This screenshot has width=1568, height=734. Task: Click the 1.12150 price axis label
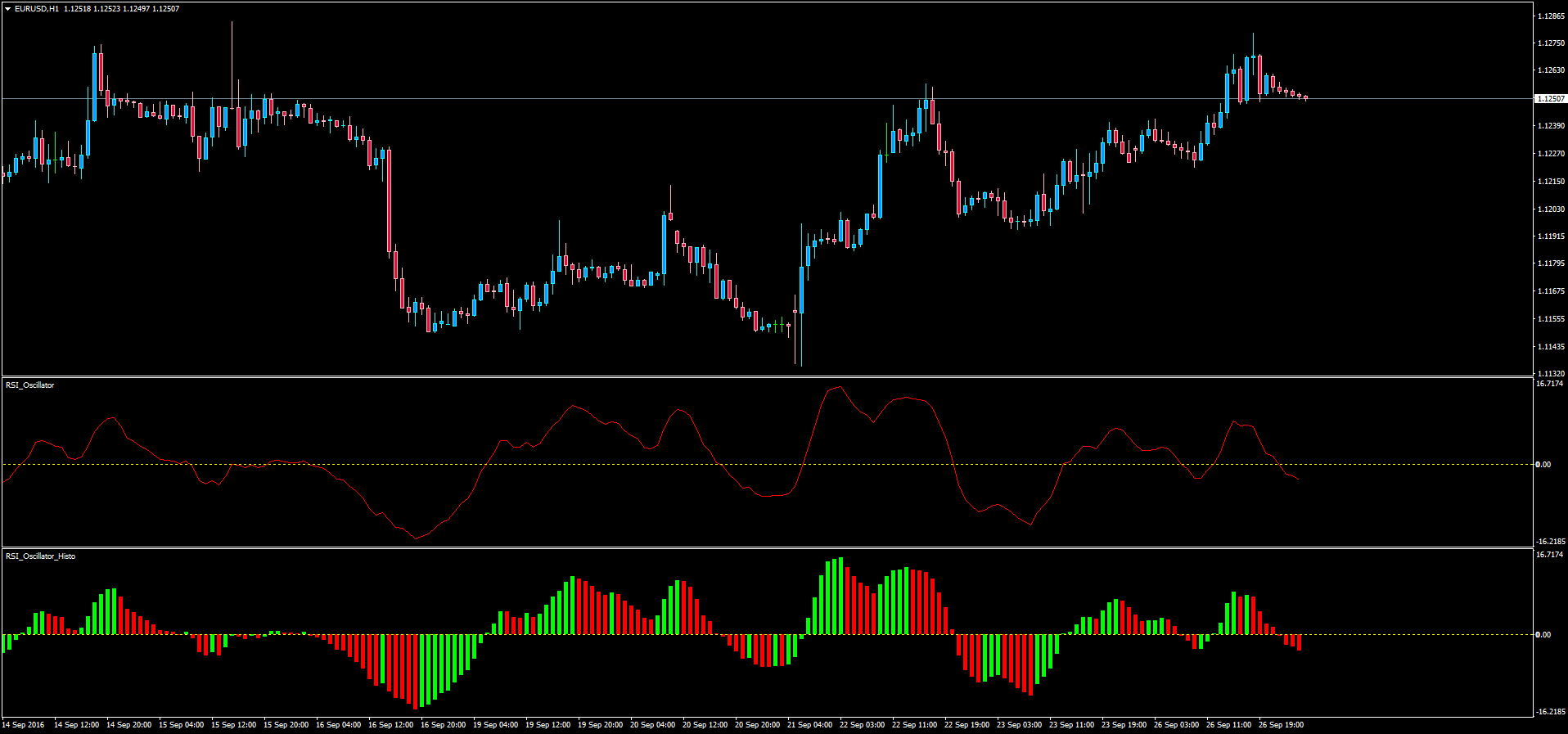tap(1551, 181)
